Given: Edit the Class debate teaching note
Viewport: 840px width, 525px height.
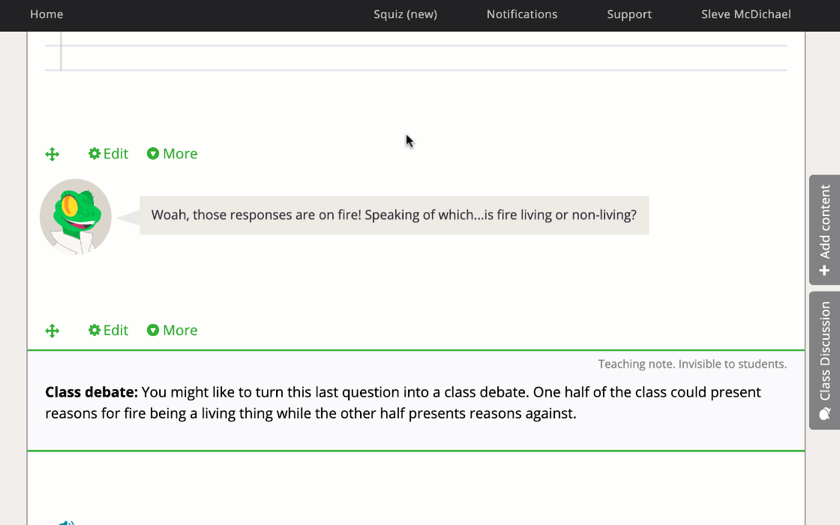Looking at the screenshot, I should (x=109, y=330).
